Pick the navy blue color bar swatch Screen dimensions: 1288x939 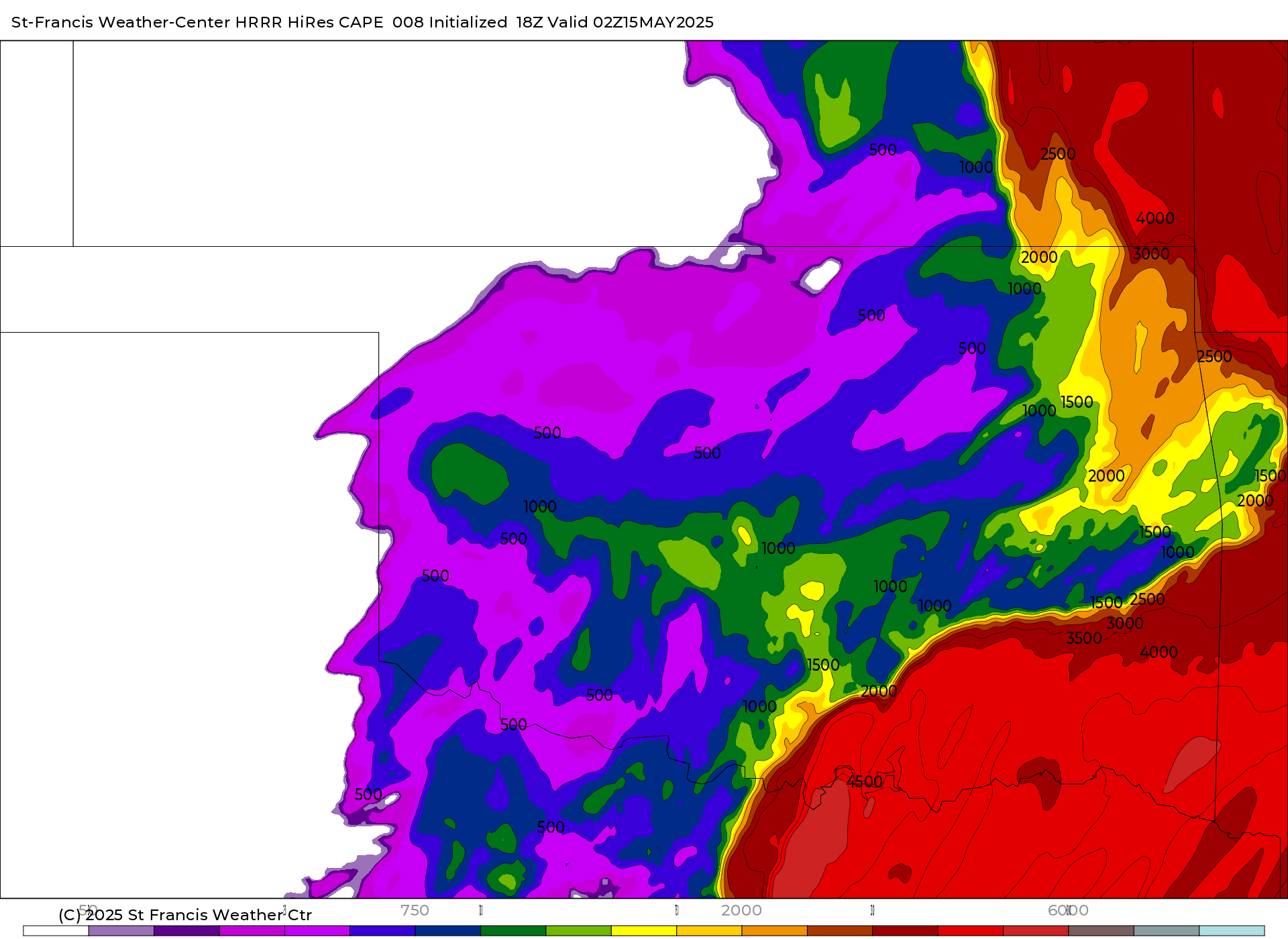[448, 930]
